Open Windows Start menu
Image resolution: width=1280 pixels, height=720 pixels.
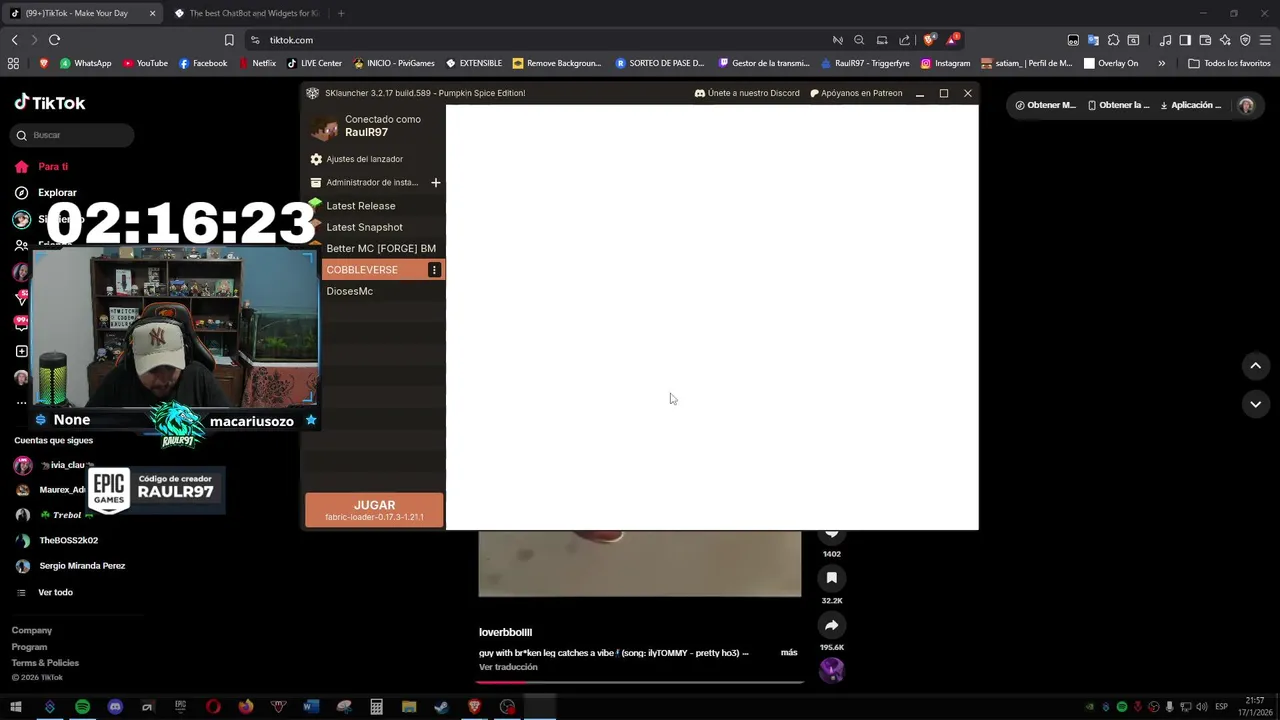point(16,707)
